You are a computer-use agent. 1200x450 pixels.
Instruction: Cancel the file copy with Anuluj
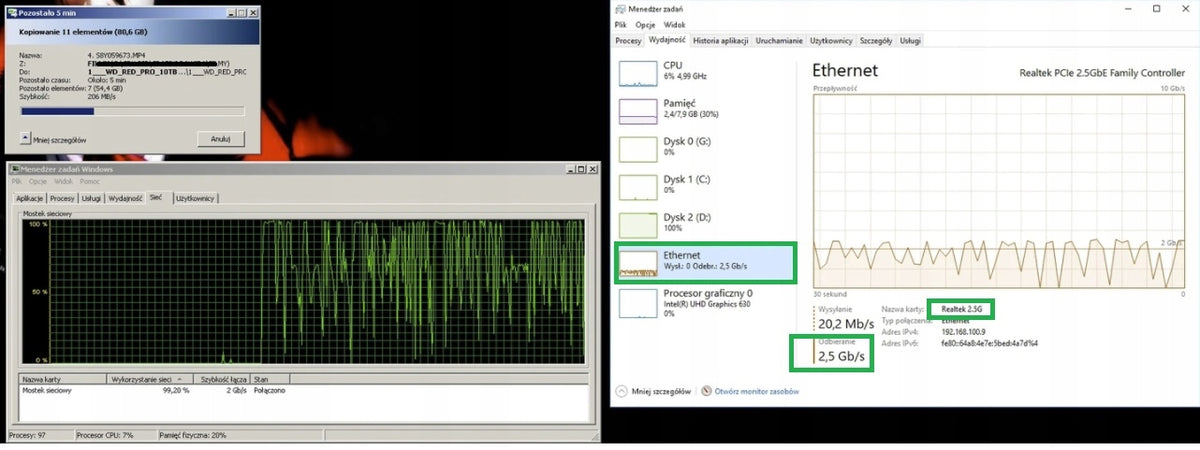pos(221,138)
